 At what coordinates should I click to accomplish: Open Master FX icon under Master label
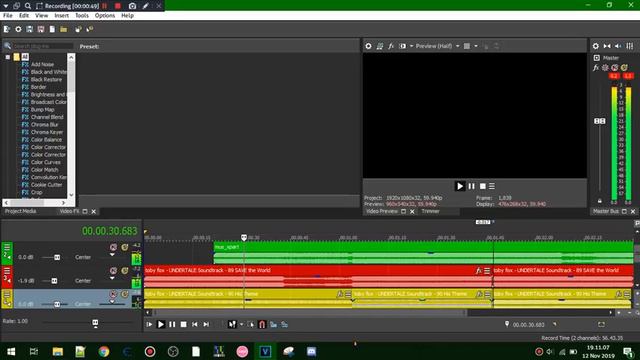click(x=596, y=68)
